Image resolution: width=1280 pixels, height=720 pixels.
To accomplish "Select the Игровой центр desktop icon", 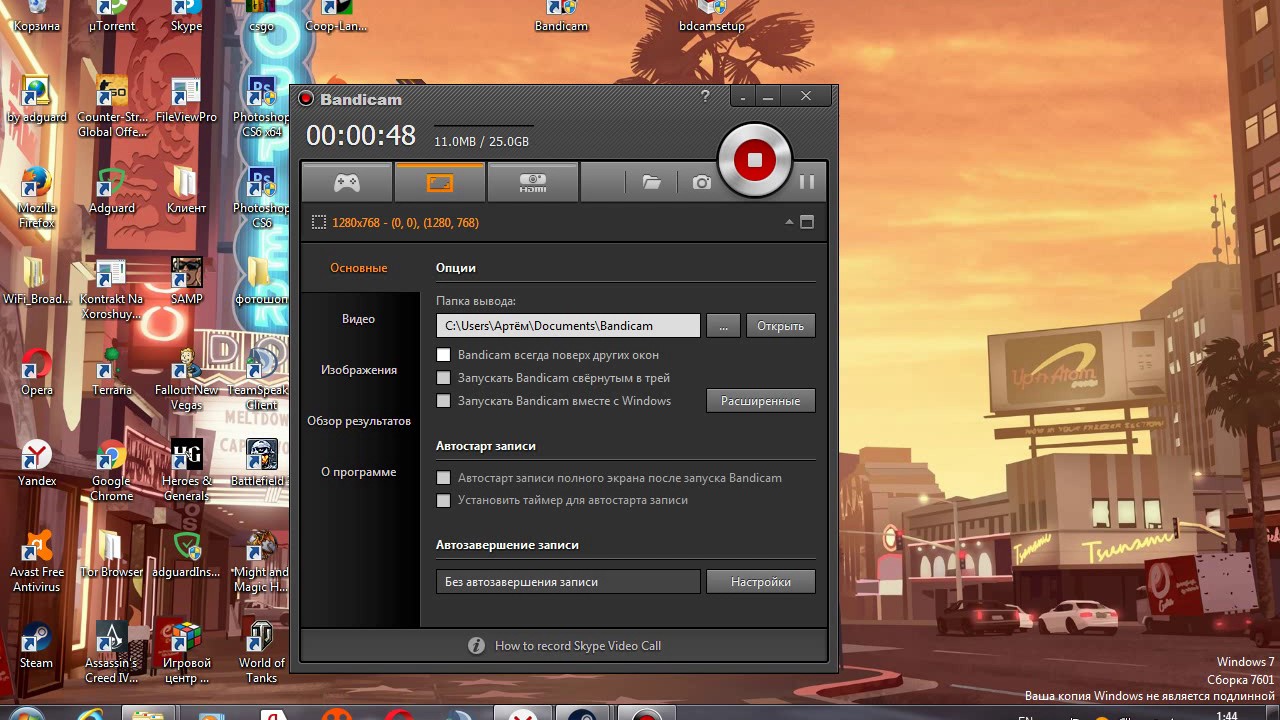I will 186,653.
